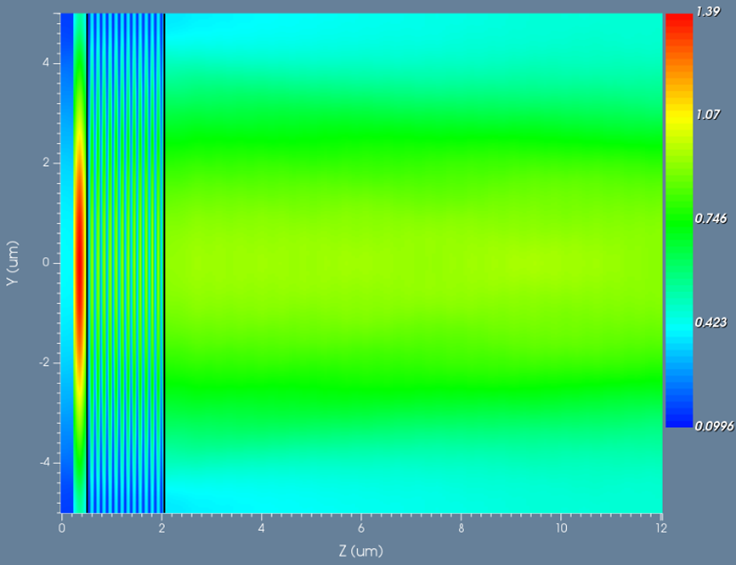Screen dimensions: 736x565
Task: Click the "Z (um)" axis title
Action: [x=361, y=551]
